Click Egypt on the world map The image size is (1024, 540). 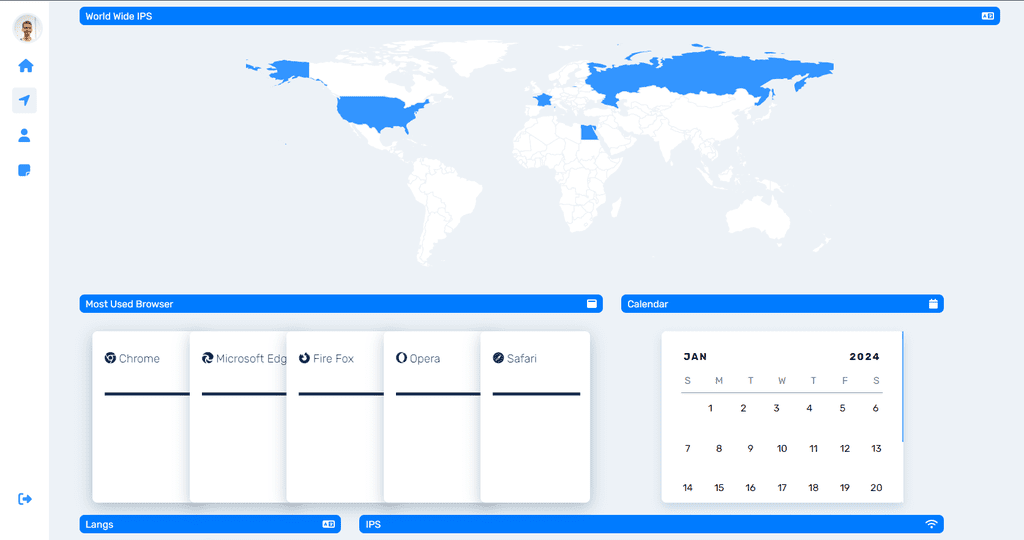coord(588,133)
